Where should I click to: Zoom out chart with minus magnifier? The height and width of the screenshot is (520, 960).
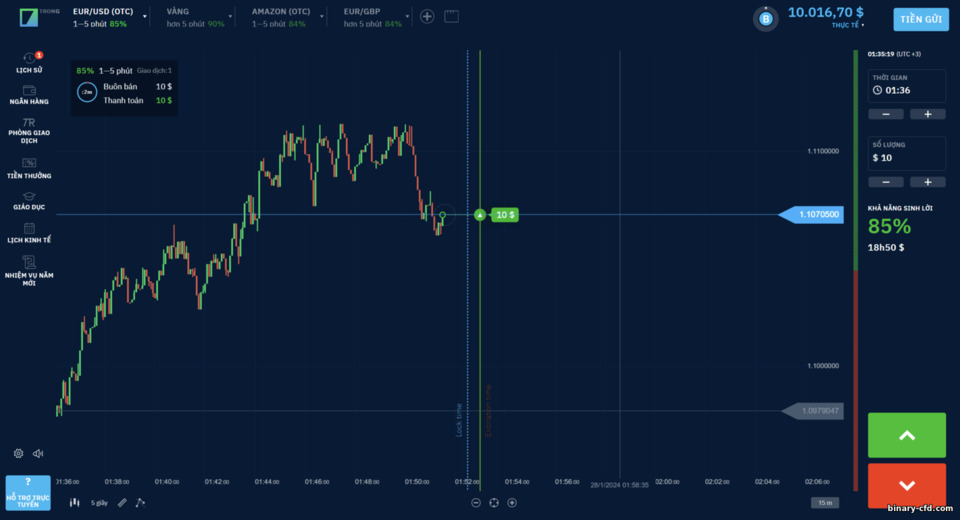[476, 502]
